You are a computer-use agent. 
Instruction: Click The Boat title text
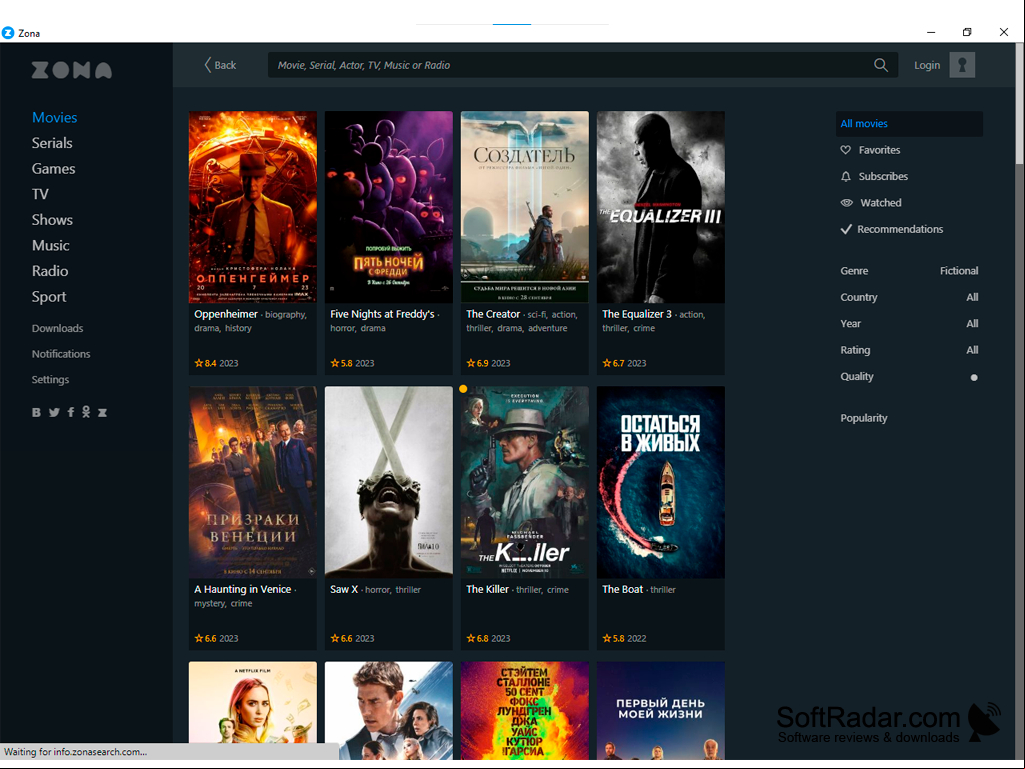click(622, 589)
